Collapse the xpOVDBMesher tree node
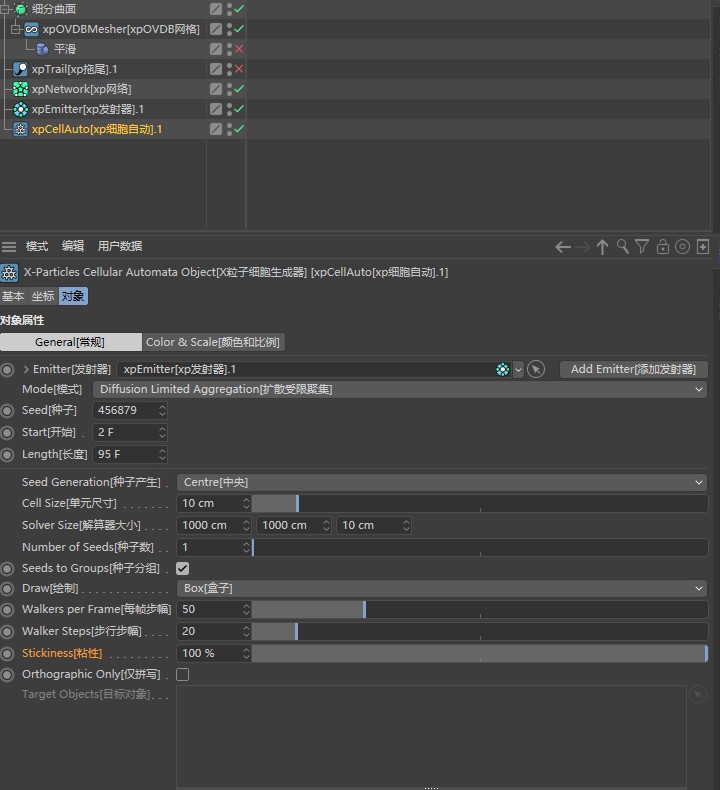 tap(16, 29)
